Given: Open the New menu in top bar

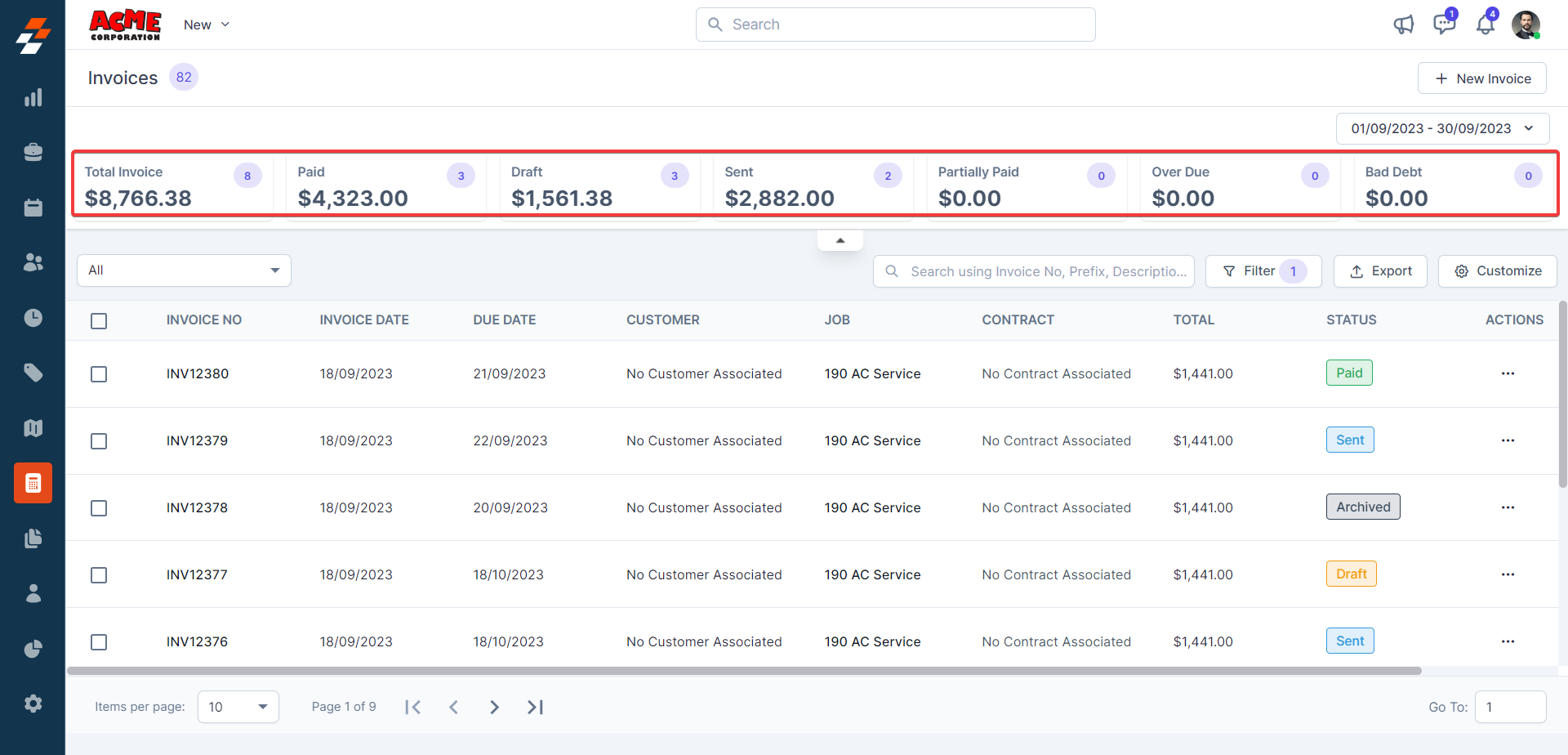Looking at the screenshot, I should (x=206, y=25).
